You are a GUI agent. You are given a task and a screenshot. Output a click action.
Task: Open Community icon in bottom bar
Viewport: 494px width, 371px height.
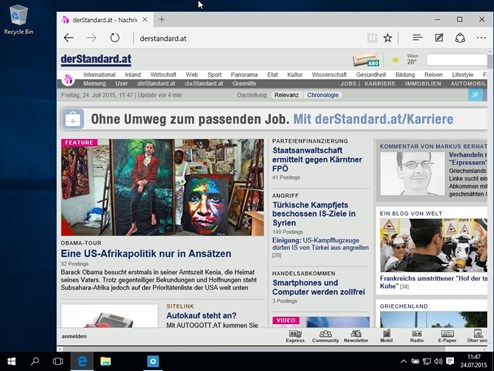click(x=325, y=336)
